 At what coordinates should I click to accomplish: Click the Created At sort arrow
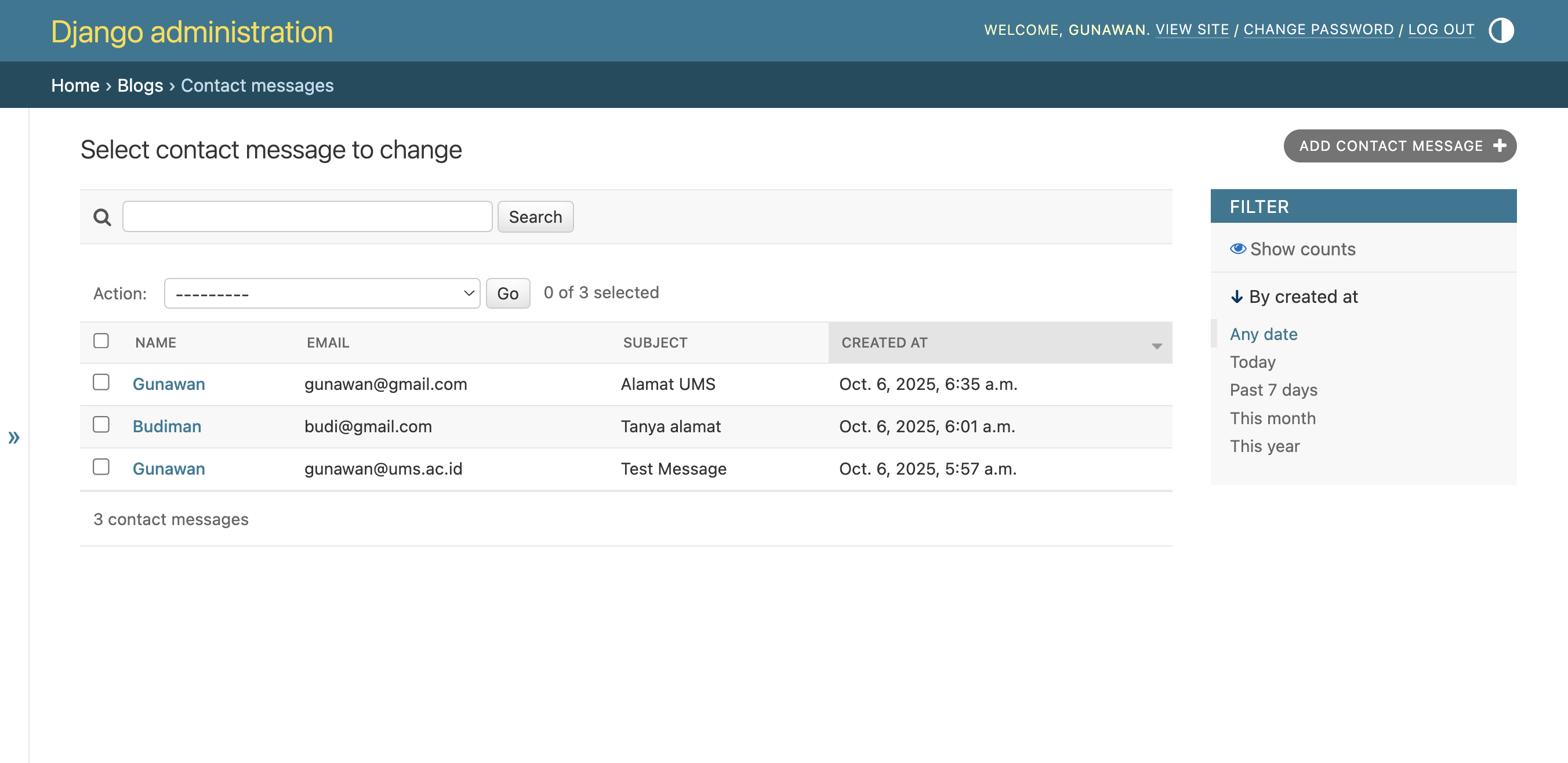point(1156,345)
